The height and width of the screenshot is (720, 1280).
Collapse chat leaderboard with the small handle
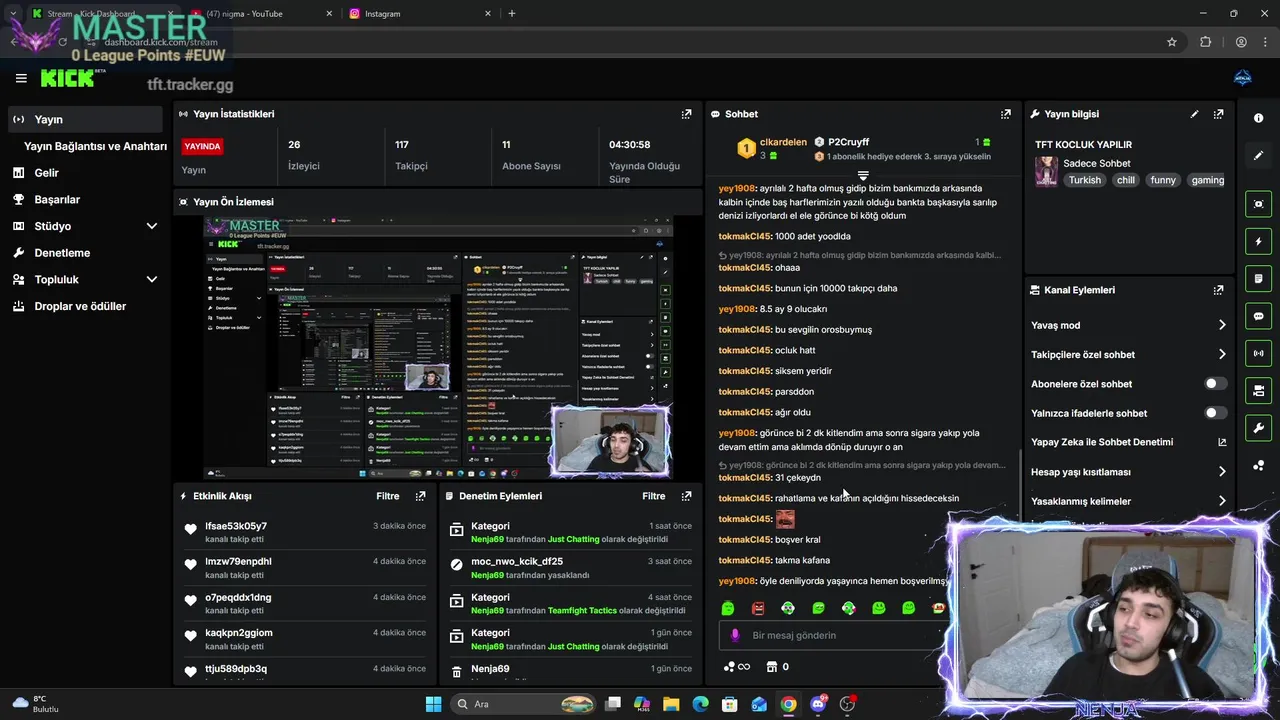click(x=863, y=176)
